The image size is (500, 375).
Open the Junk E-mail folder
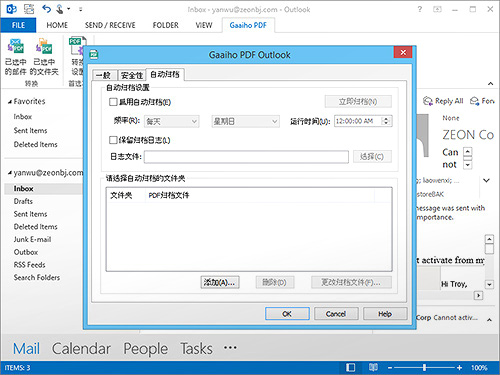[x=32, y=239]
